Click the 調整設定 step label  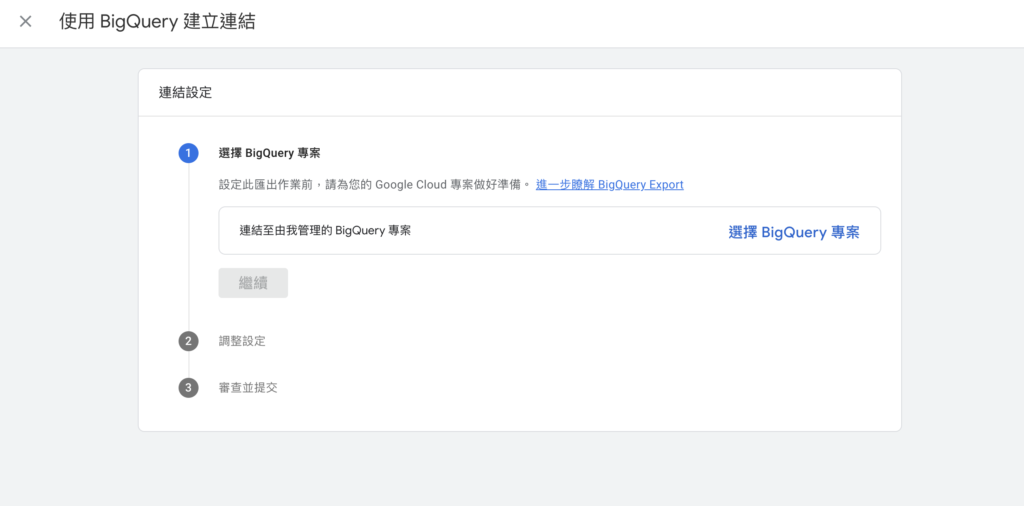point(242,341)
